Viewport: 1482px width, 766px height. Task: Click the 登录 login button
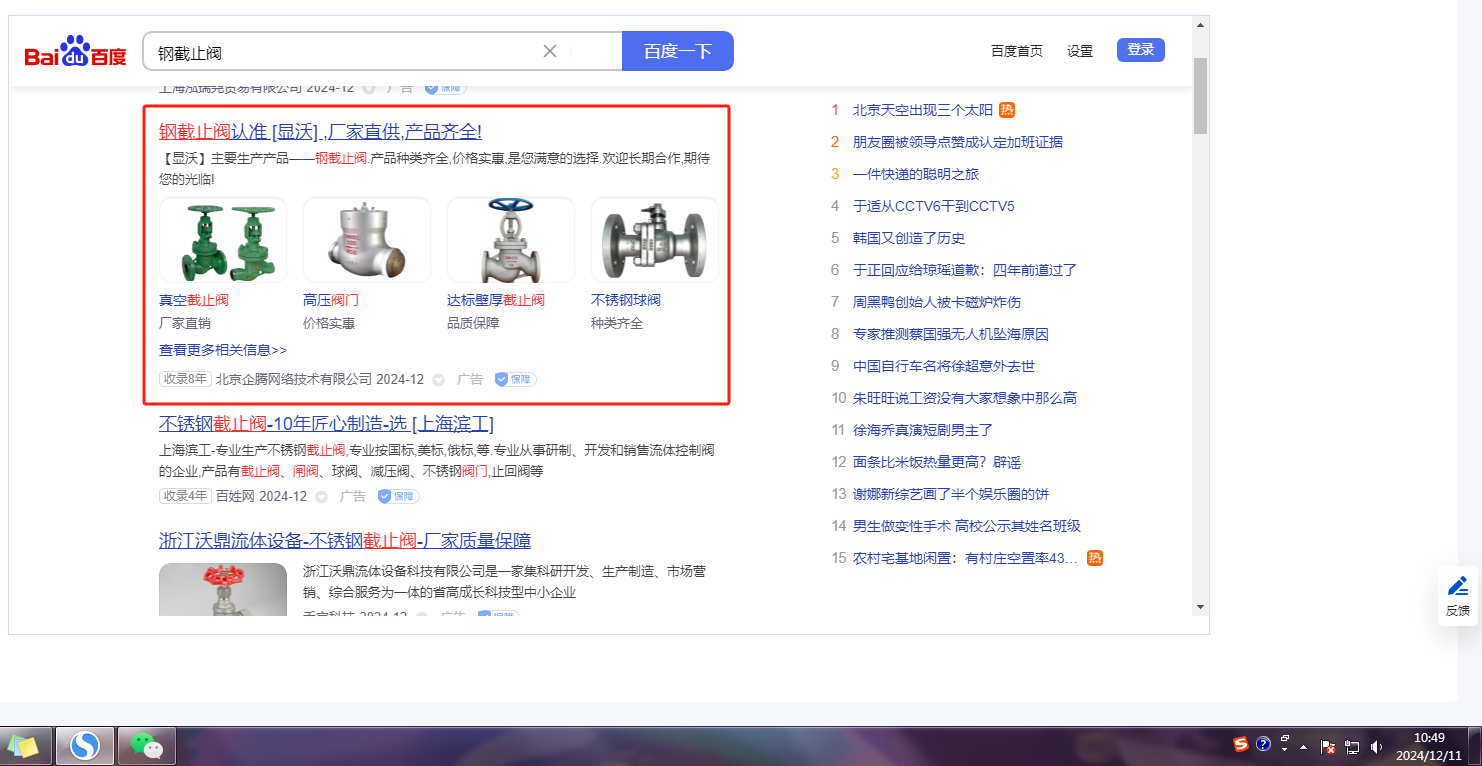tap(1141, 50)
